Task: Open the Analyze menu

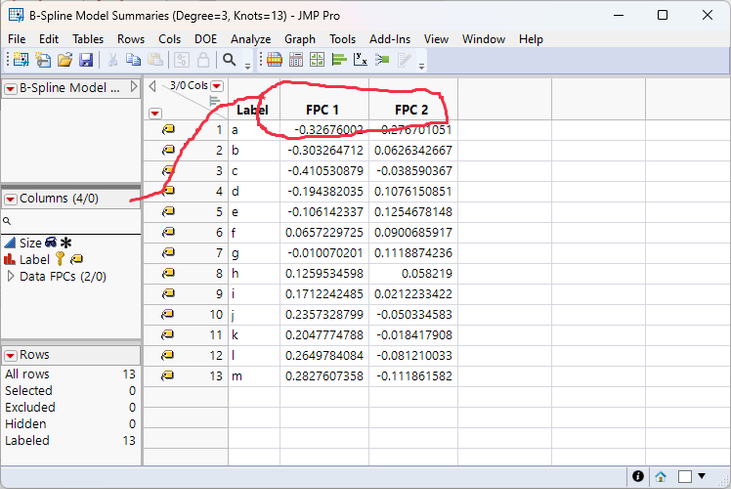Action: 250,39
